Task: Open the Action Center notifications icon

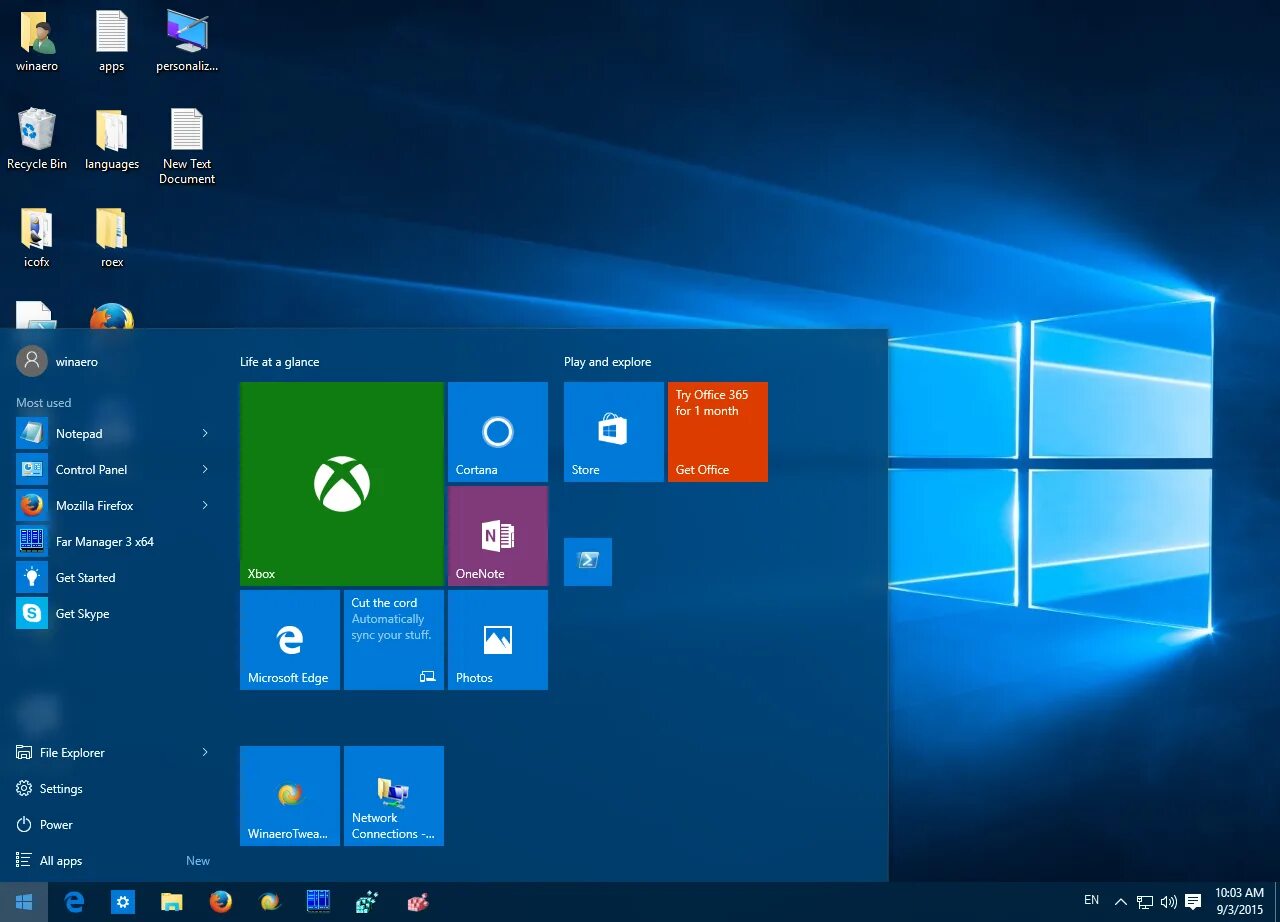Action: (1192, 902)
